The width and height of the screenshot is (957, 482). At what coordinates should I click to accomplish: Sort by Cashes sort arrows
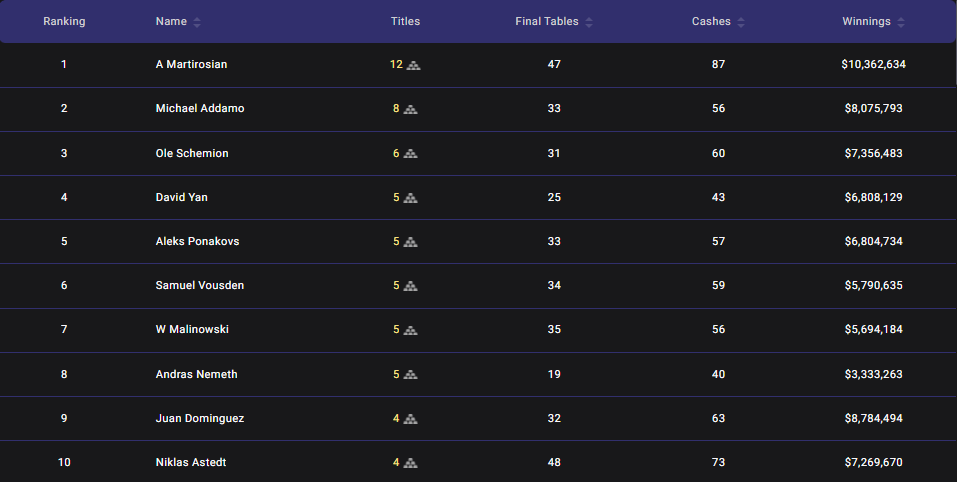(x=741, y=22)
